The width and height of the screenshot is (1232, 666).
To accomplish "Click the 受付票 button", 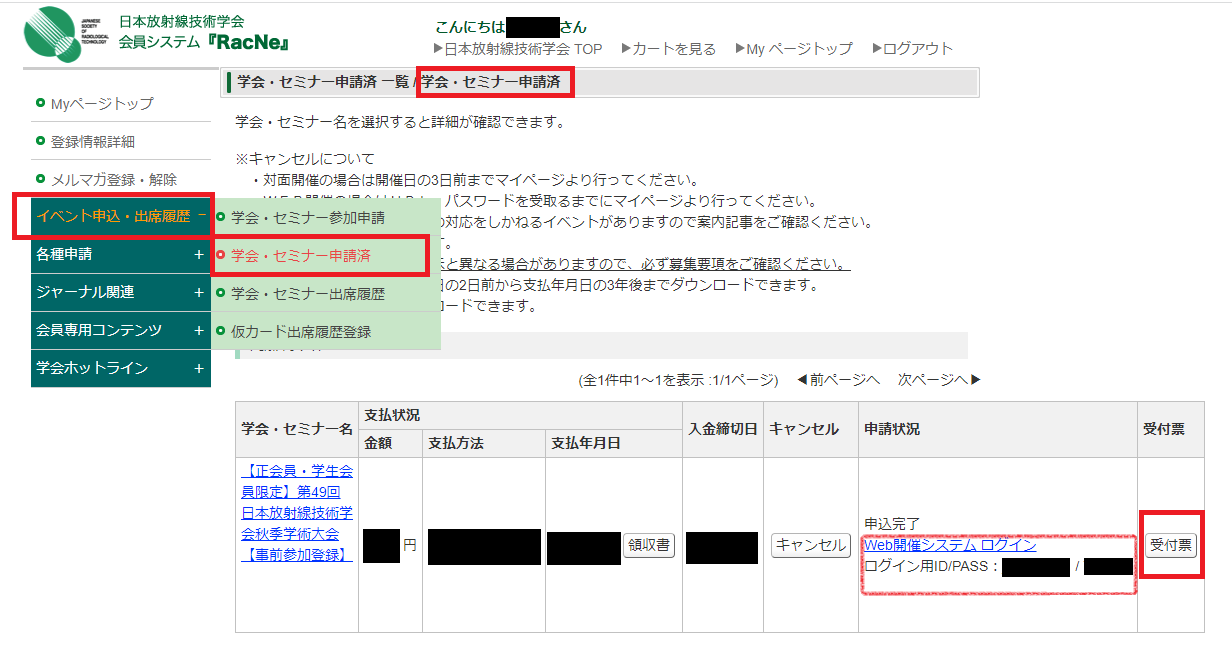I will point(1171,546).
